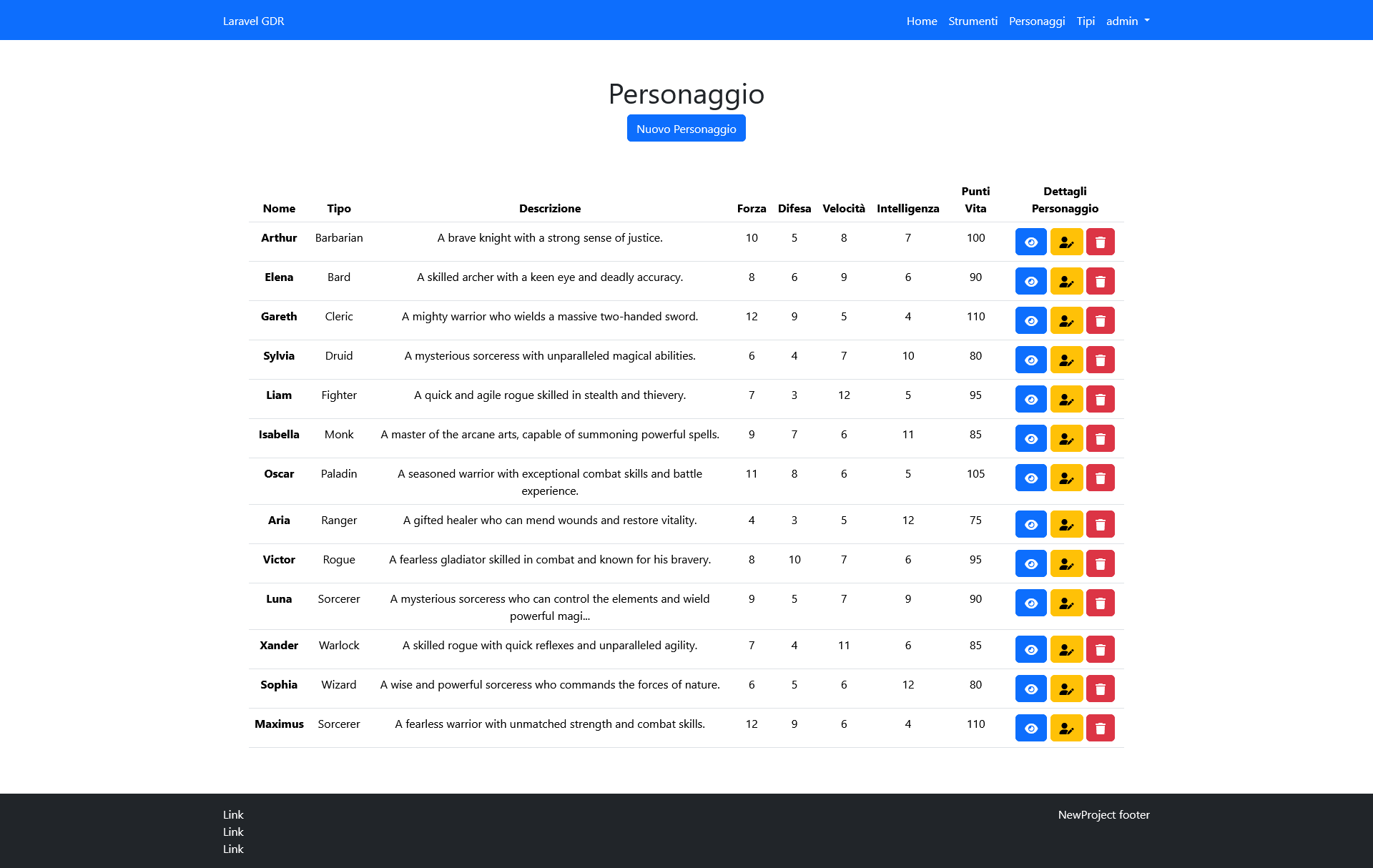Open the Tipi navigation entry
This screenshot has width=1373, height=868.
click(x=1085, y=21)
